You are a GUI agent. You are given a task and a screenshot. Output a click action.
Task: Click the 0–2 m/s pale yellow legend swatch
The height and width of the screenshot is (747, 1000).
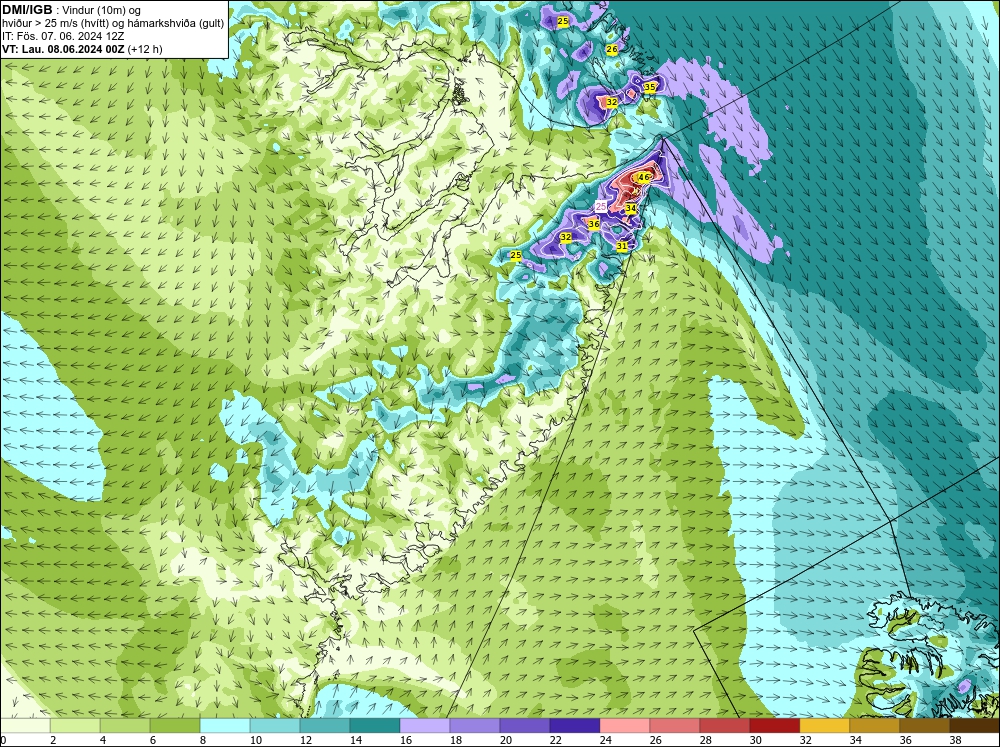click(x=25, y=725)
